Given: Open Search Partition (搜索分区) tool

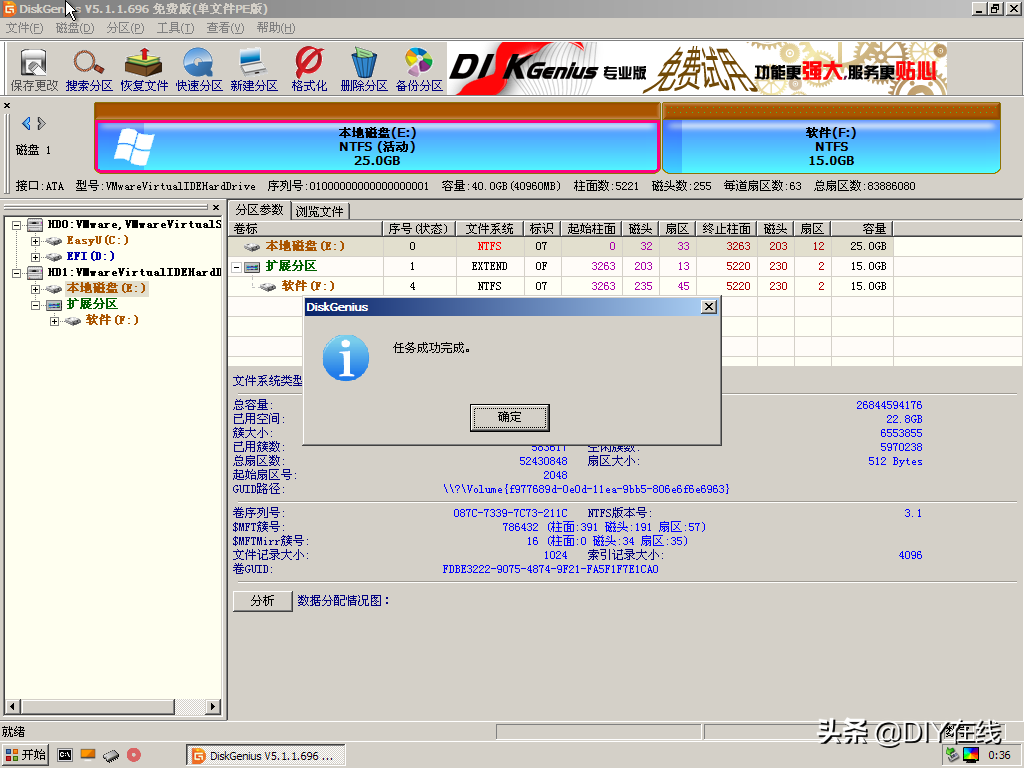Looking at the screenshot, I should [89, 68].
